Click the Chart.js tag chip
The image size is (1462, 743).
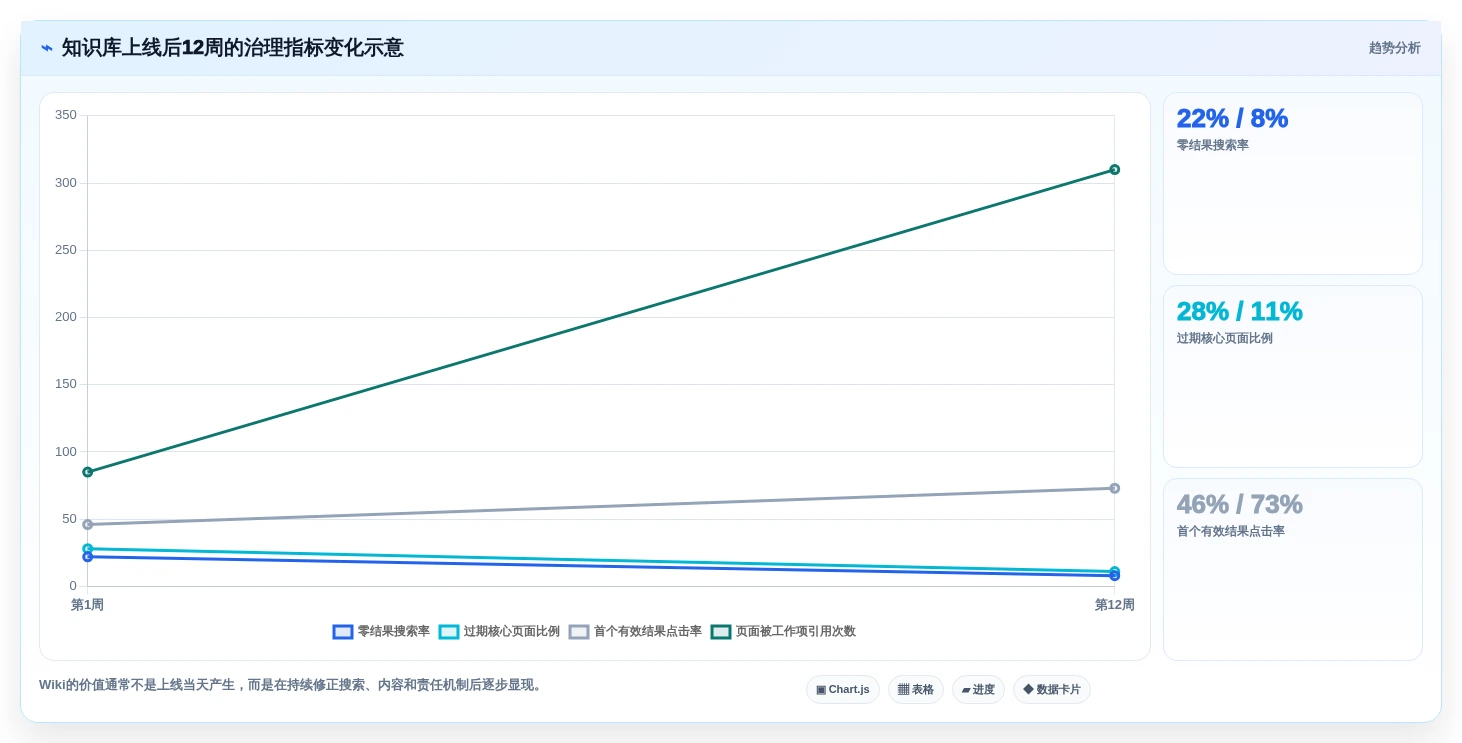(x=843, y=690)
